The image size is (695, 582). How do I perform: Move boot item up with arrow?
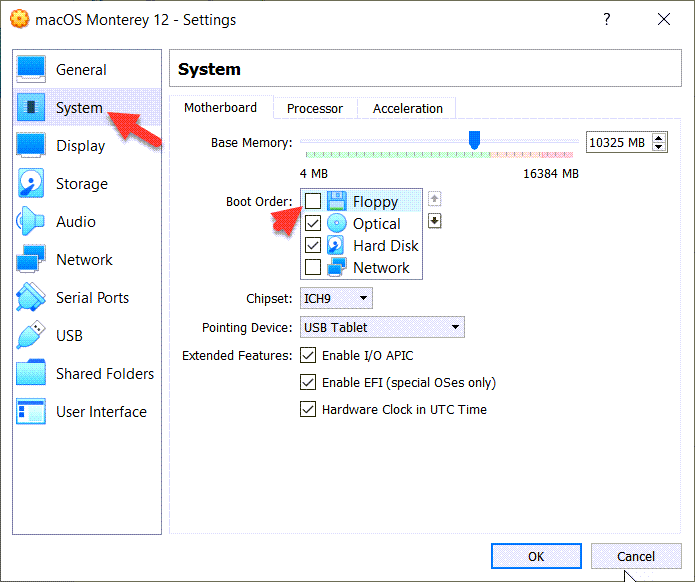coord(435,199)
